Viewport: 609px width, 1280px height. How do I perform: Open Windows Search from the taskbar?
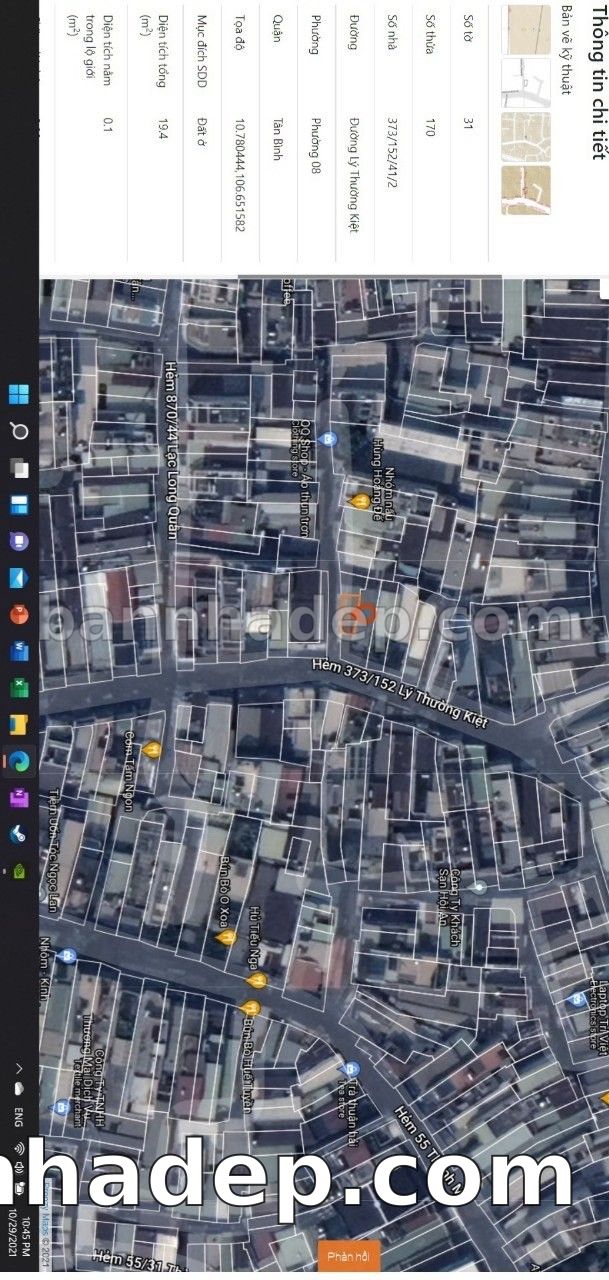(x=19, y=432)
